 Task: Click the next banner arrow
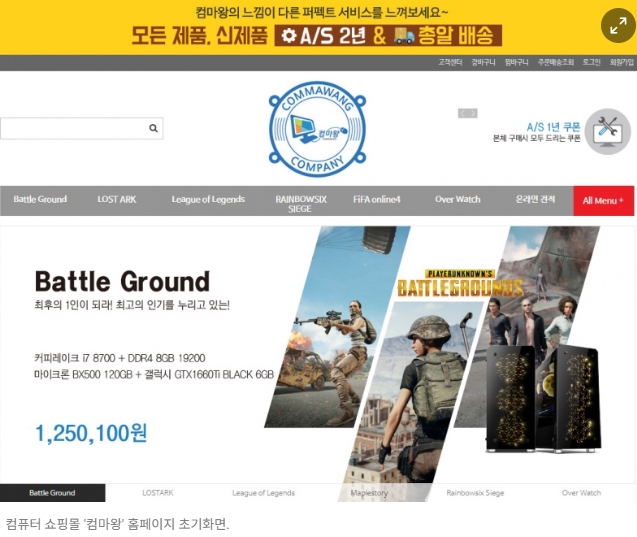pyautogui.click(x=473, y=113)
